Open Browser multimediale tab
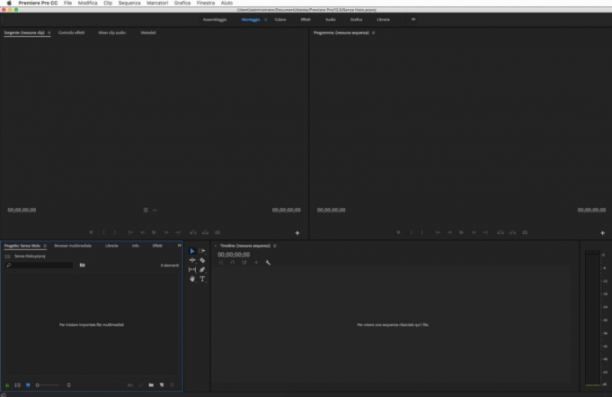 click(73, 246)
